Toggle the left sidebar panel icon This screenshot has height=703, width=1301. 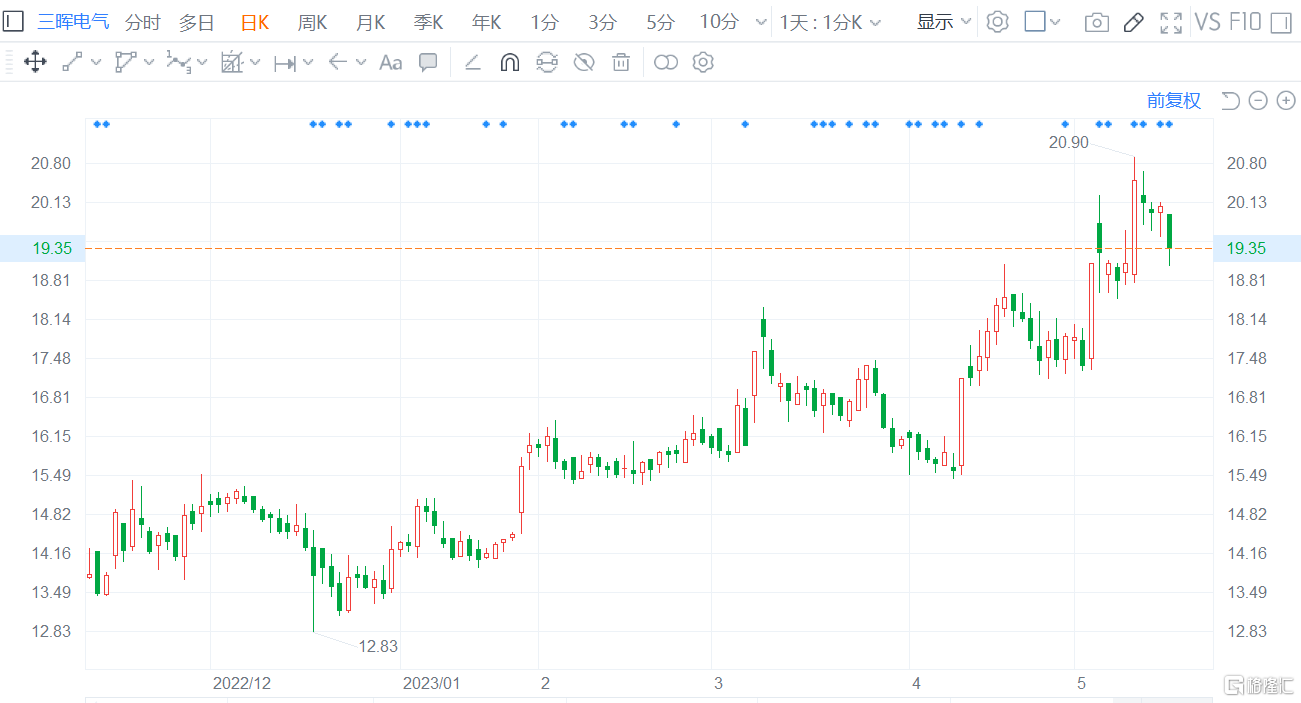click(12, 21)
